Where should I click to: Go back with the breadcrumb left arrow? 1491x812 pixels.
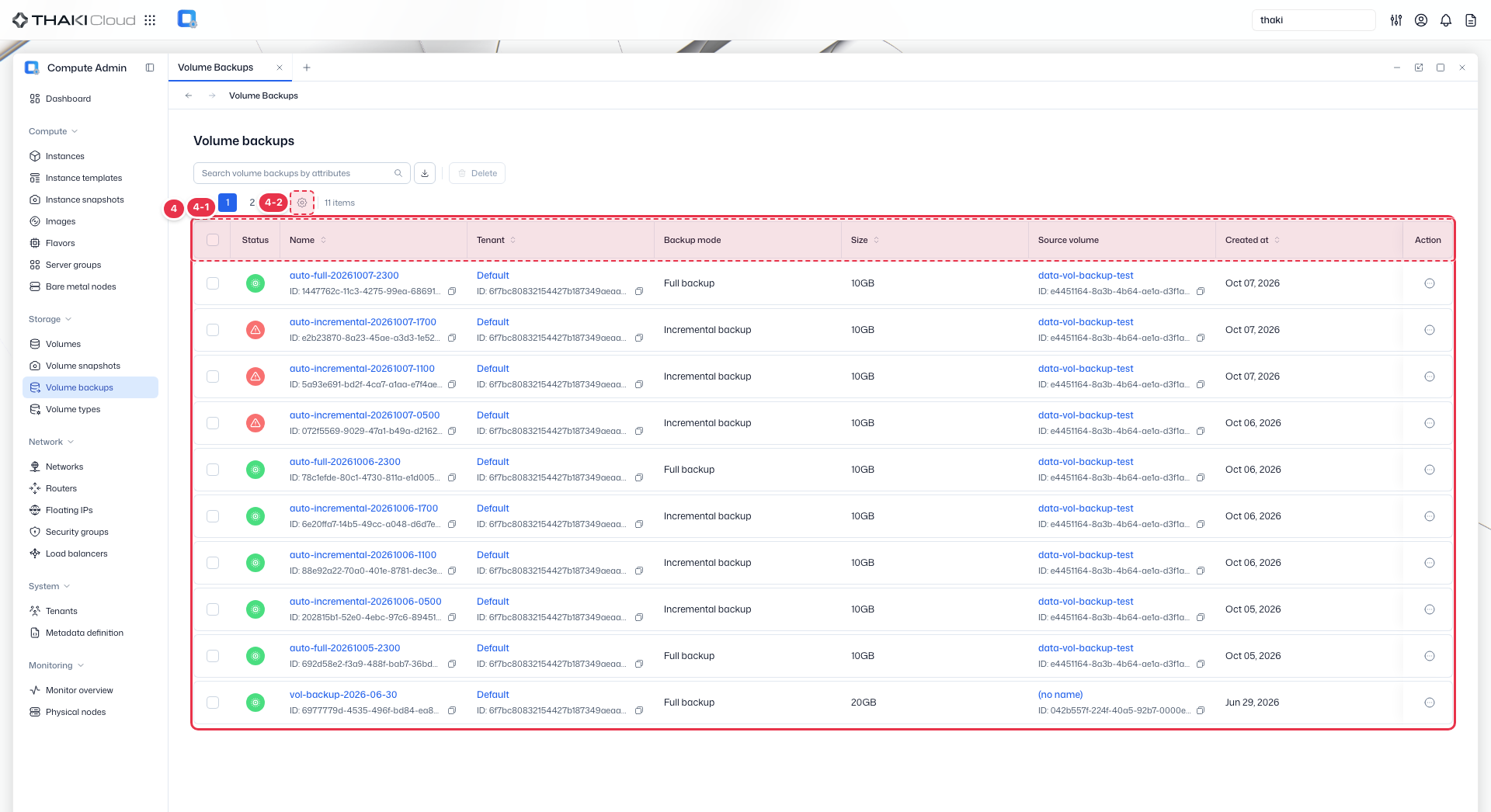click(189, 95)
